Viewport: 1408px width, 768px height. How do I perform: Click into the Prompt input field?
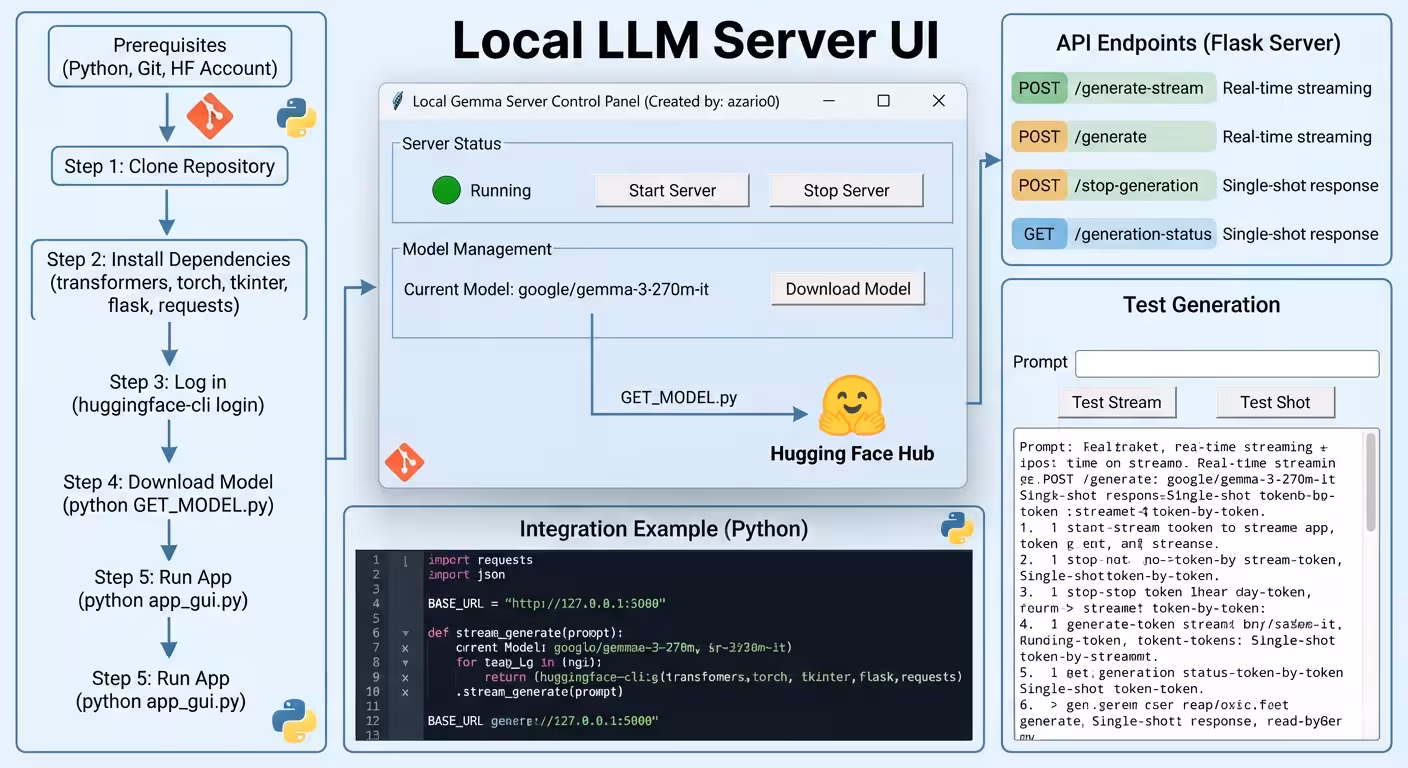[1227, 363]
